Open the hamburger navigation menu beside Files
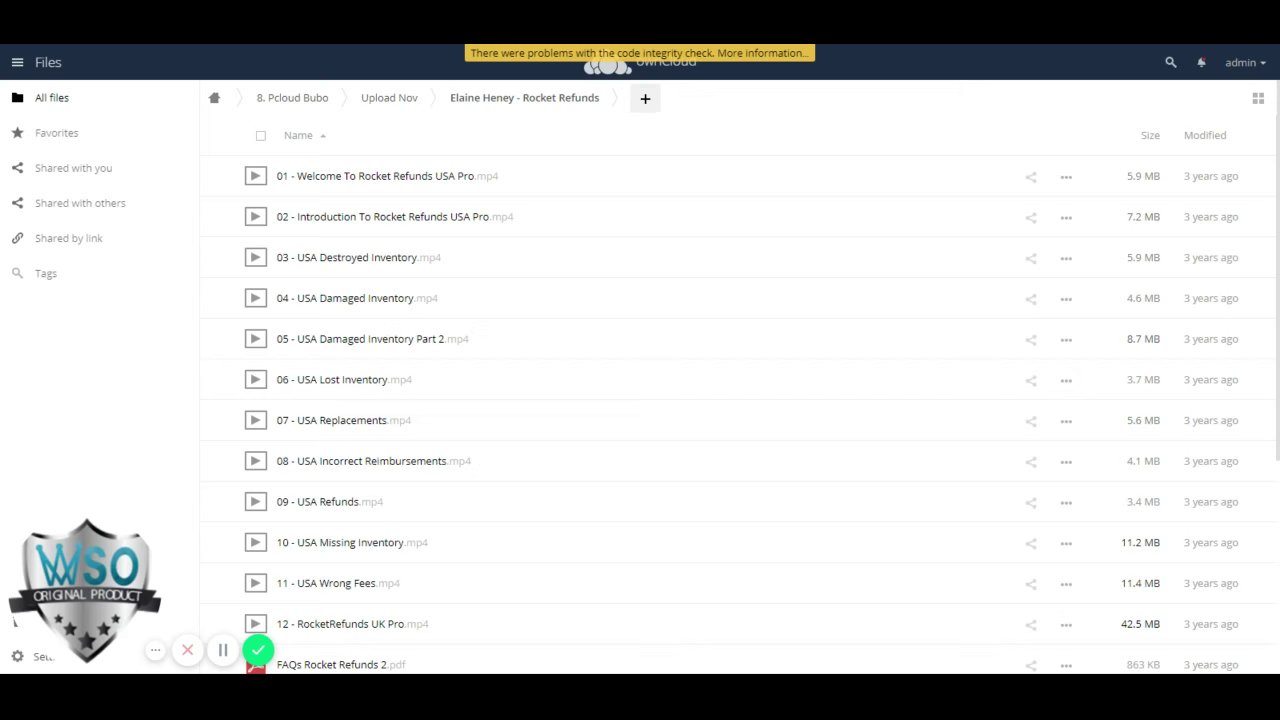The height and width of the screenshot is (720, 1280). click(x=17, y=62)
